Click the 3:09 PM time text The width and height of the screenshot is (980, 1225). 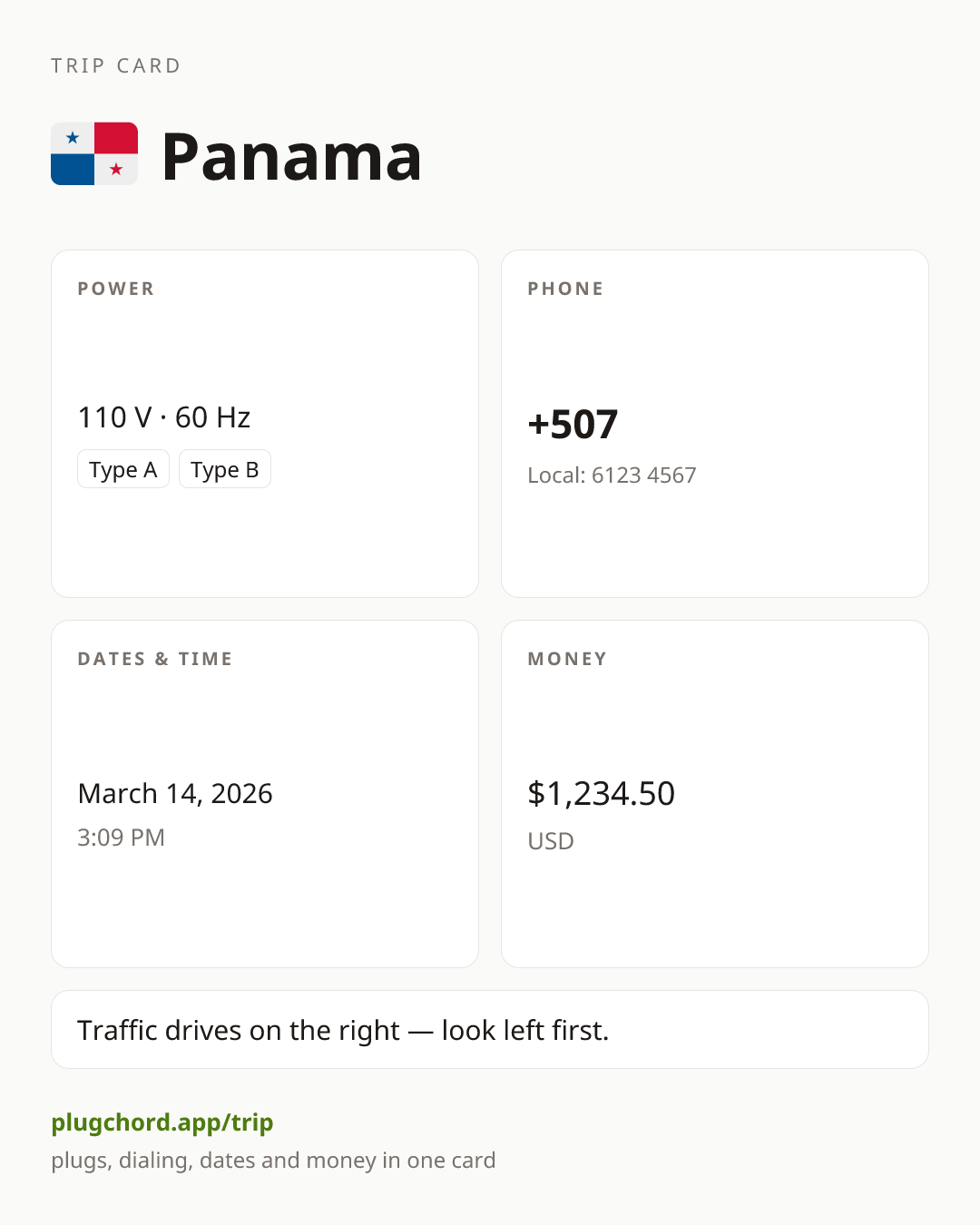point(121,837)
